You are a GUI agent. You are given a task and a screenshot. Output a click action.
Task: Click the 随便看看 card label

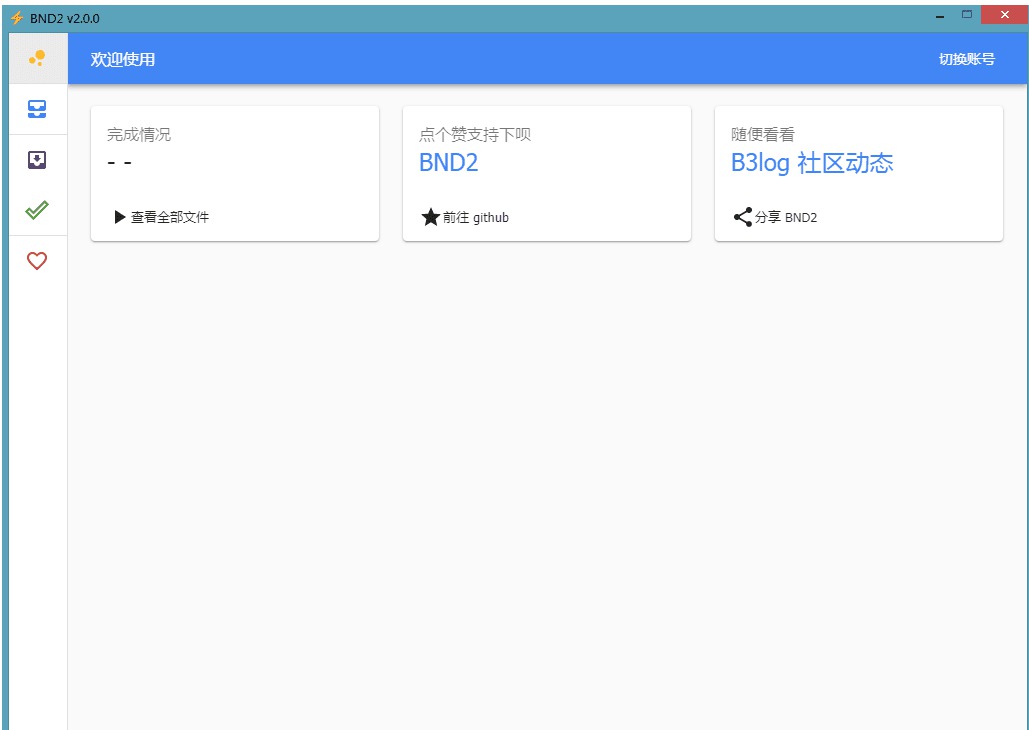coord(763,135)
